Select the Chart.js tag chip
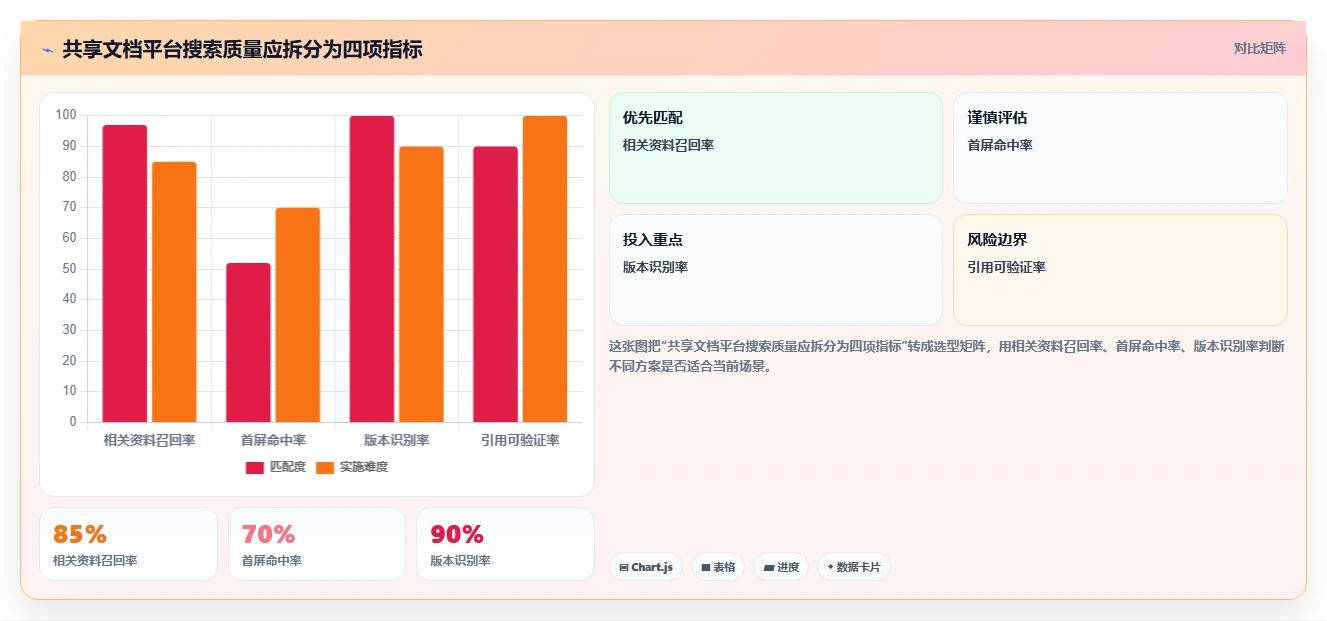 click(646, 567)
